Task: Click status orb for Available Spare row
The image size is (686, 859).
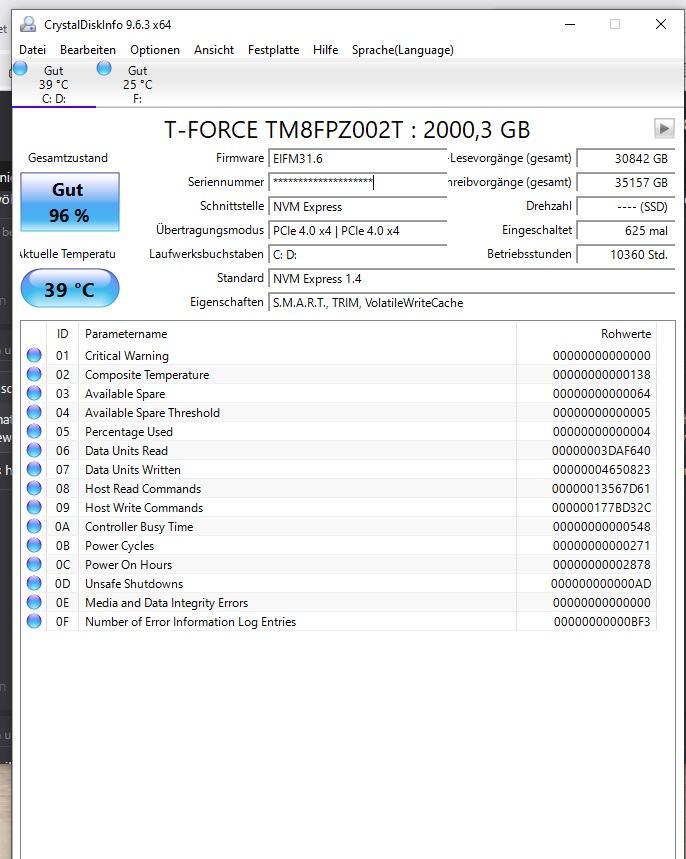Action: pos(34,393)
